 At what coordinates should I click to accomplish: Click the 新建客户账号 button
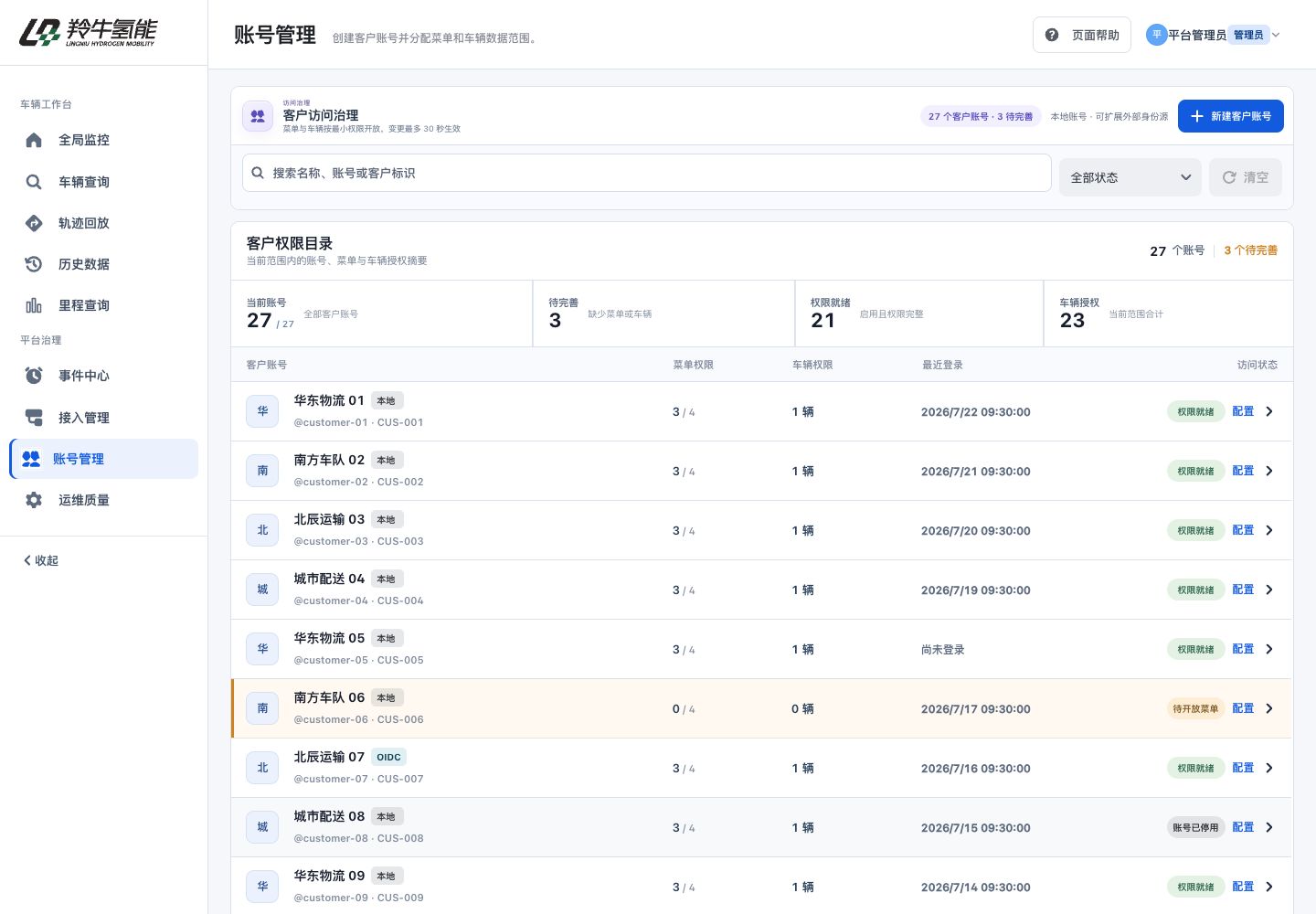(x=1231, y=116)
